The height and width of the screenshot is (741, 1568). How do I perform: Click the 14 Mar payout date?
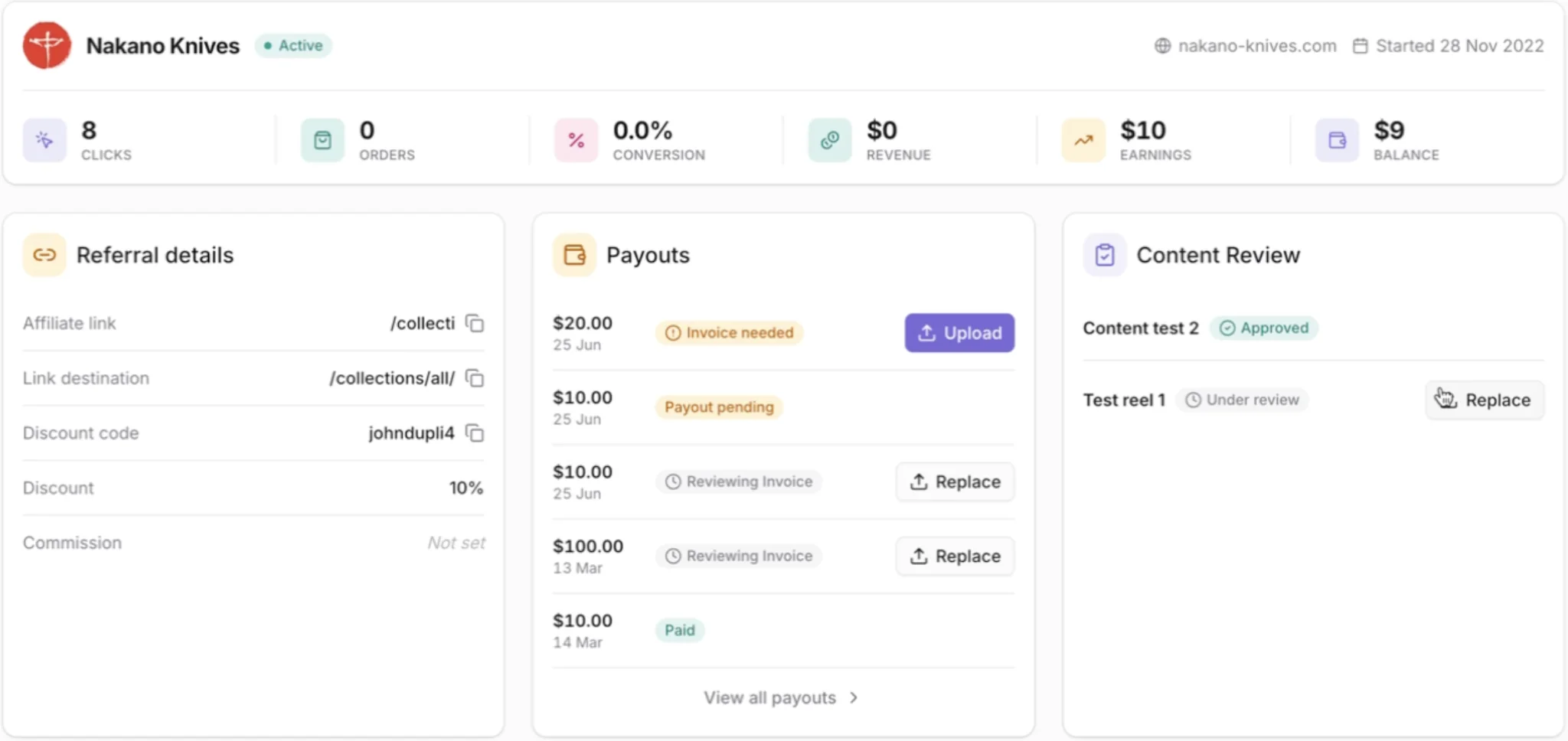pos(577,642)
